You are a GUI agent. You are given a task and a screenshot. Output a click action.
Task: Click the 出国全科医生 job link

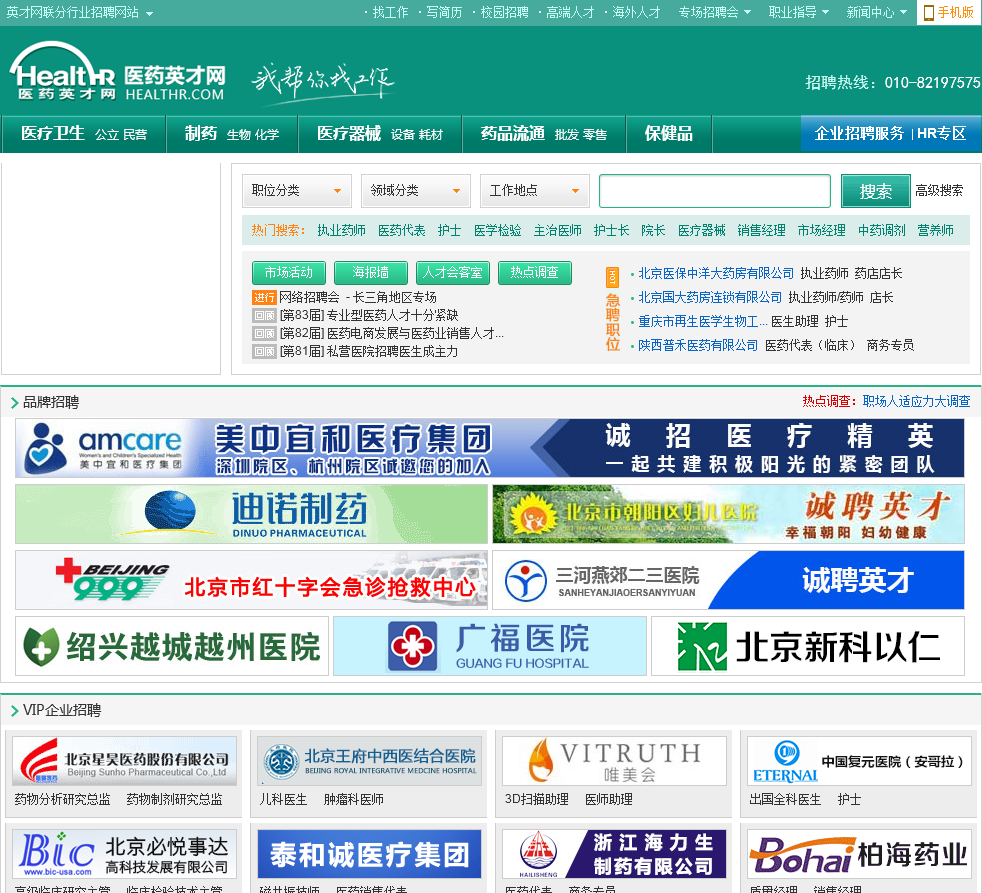785,800
